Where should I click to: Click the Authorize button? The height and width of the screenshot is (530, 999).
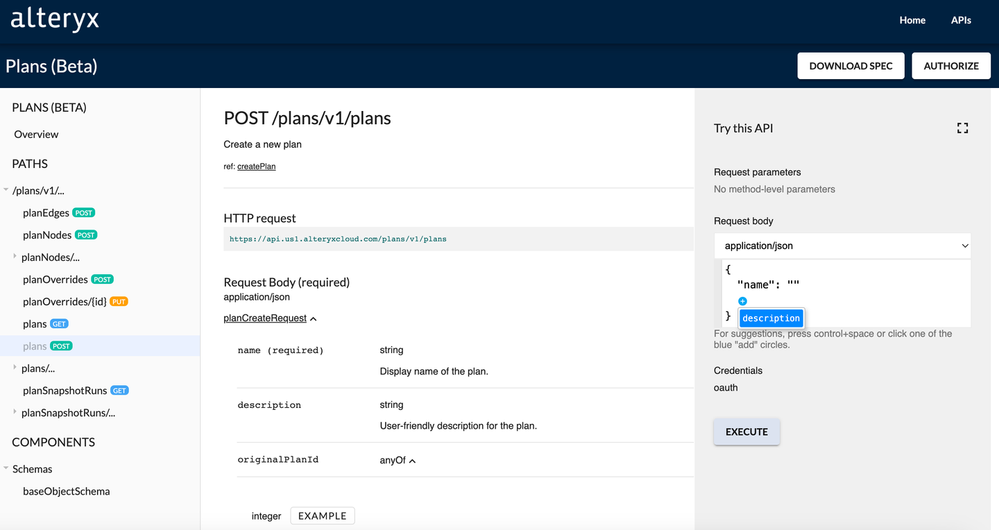pyautogui.click(x=951, y=66)
